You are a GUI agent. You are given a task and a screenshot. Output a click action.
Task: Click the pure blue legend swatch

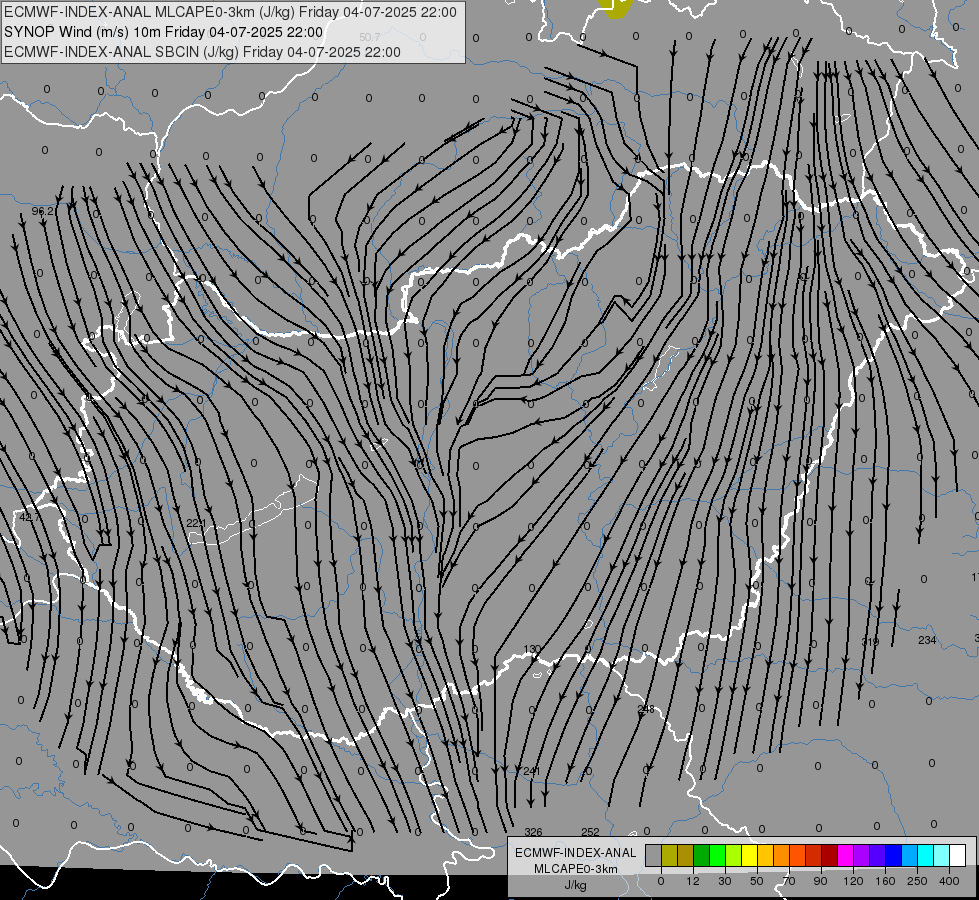pyautogui.click(x=894, y=856)
